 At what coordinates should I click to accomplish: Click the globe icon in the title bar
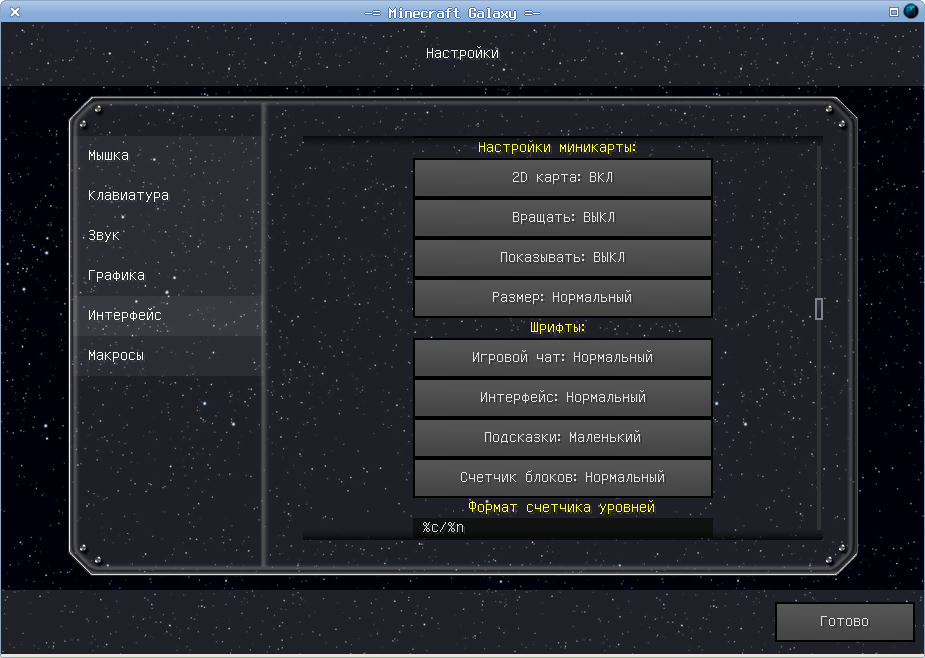[x=912, y=12]
